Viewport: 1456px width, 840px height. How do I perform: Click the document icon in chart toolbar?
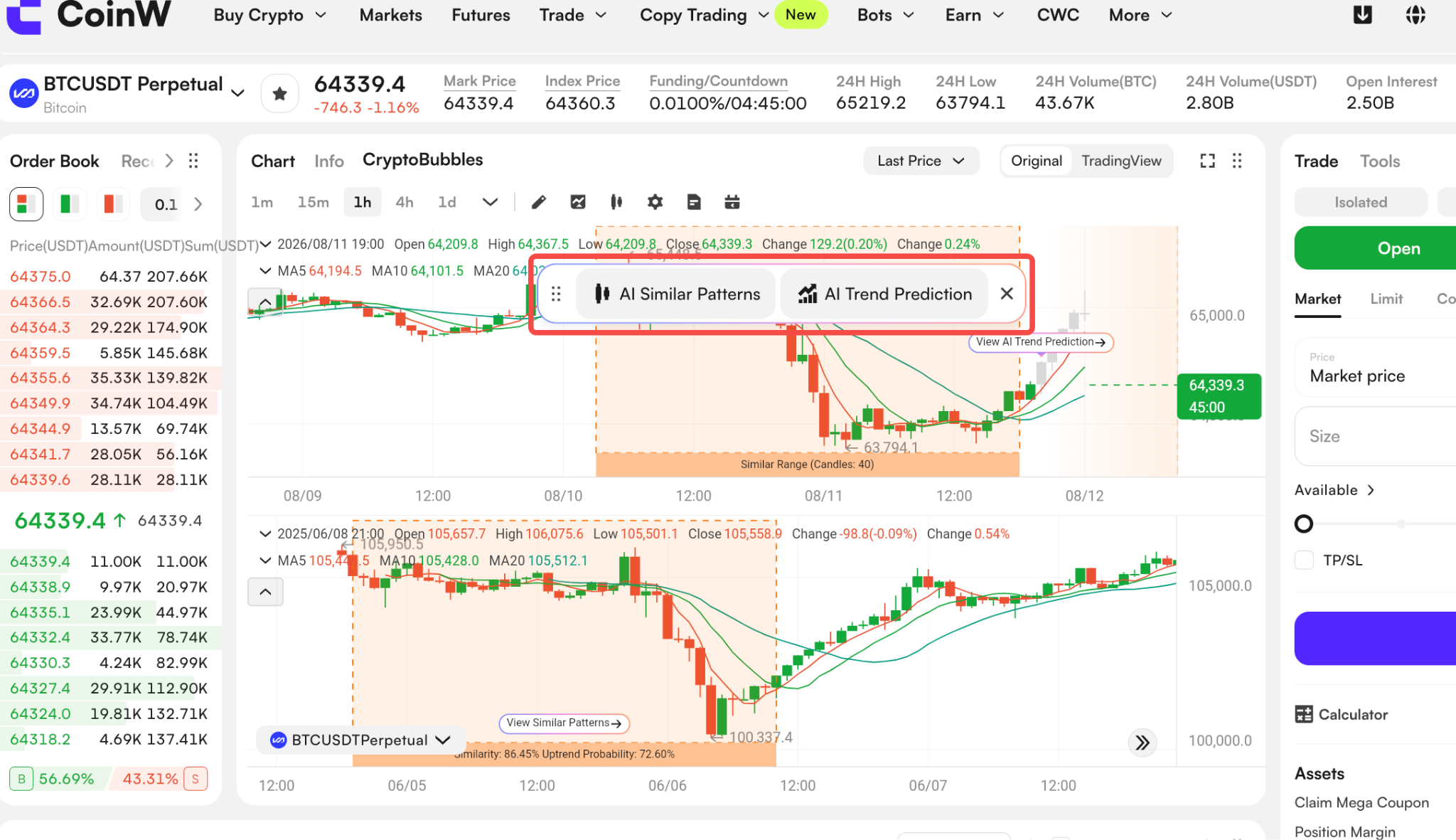click(x=694, y=203)
